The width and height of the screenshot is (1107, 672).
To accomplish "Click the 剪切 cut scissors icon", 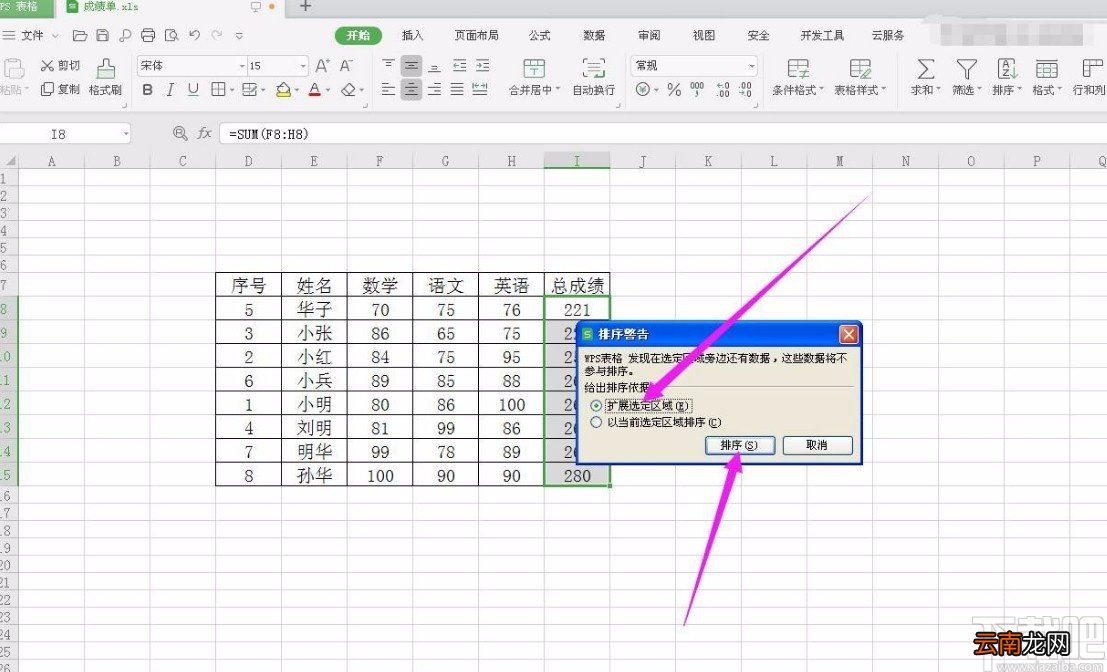I will [x=47, y=66].
